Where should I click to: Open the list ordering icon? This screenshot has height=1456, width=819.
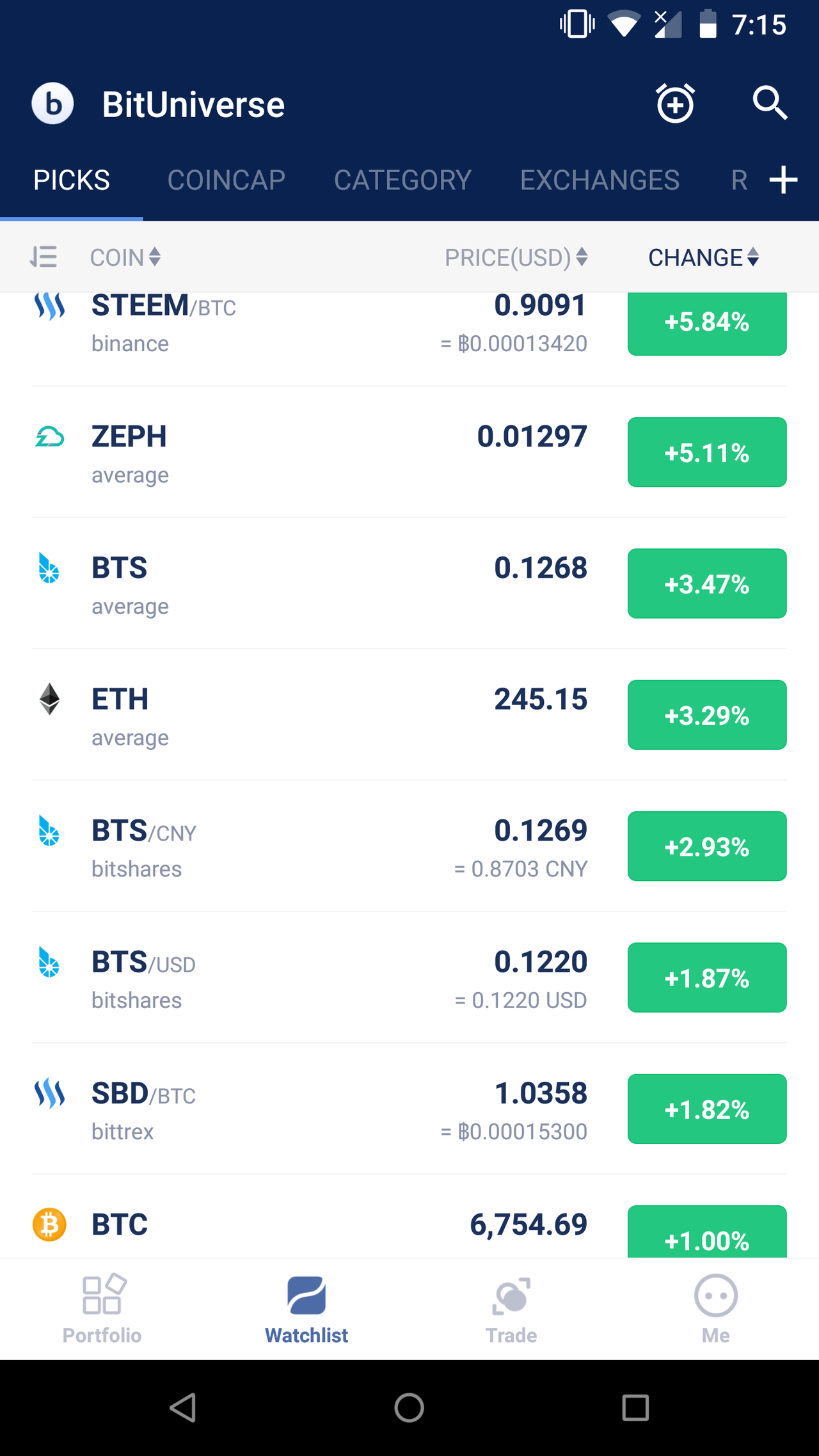pos(44,257)
